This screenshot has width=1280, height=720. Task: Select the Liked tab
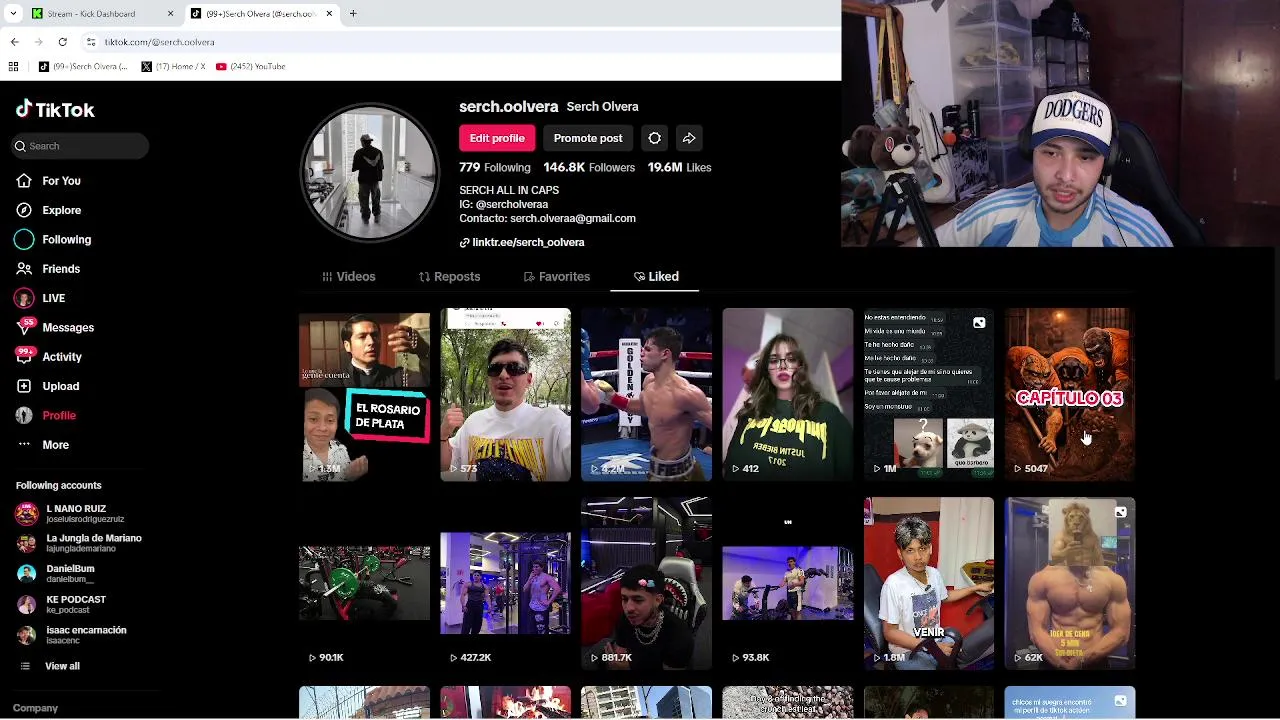click(x=655, y=277)
